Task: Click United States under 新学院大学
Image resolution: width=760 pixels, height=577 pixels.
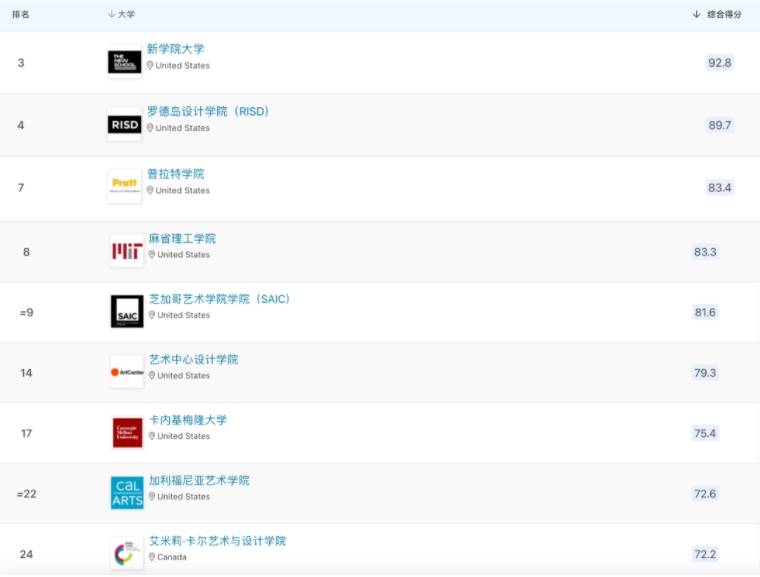Action: click(183, 65)
